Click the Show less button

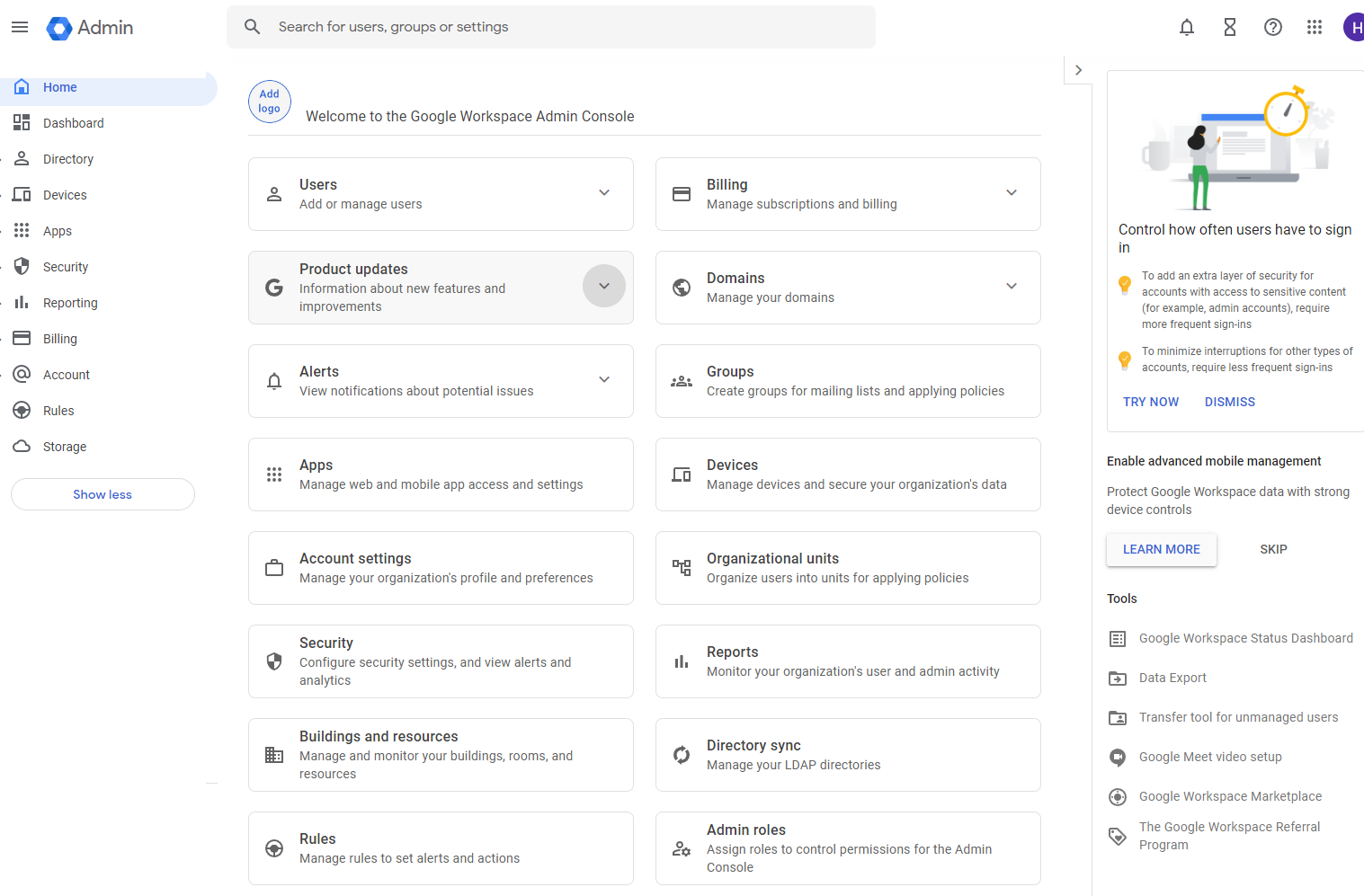tap(103, 494)
